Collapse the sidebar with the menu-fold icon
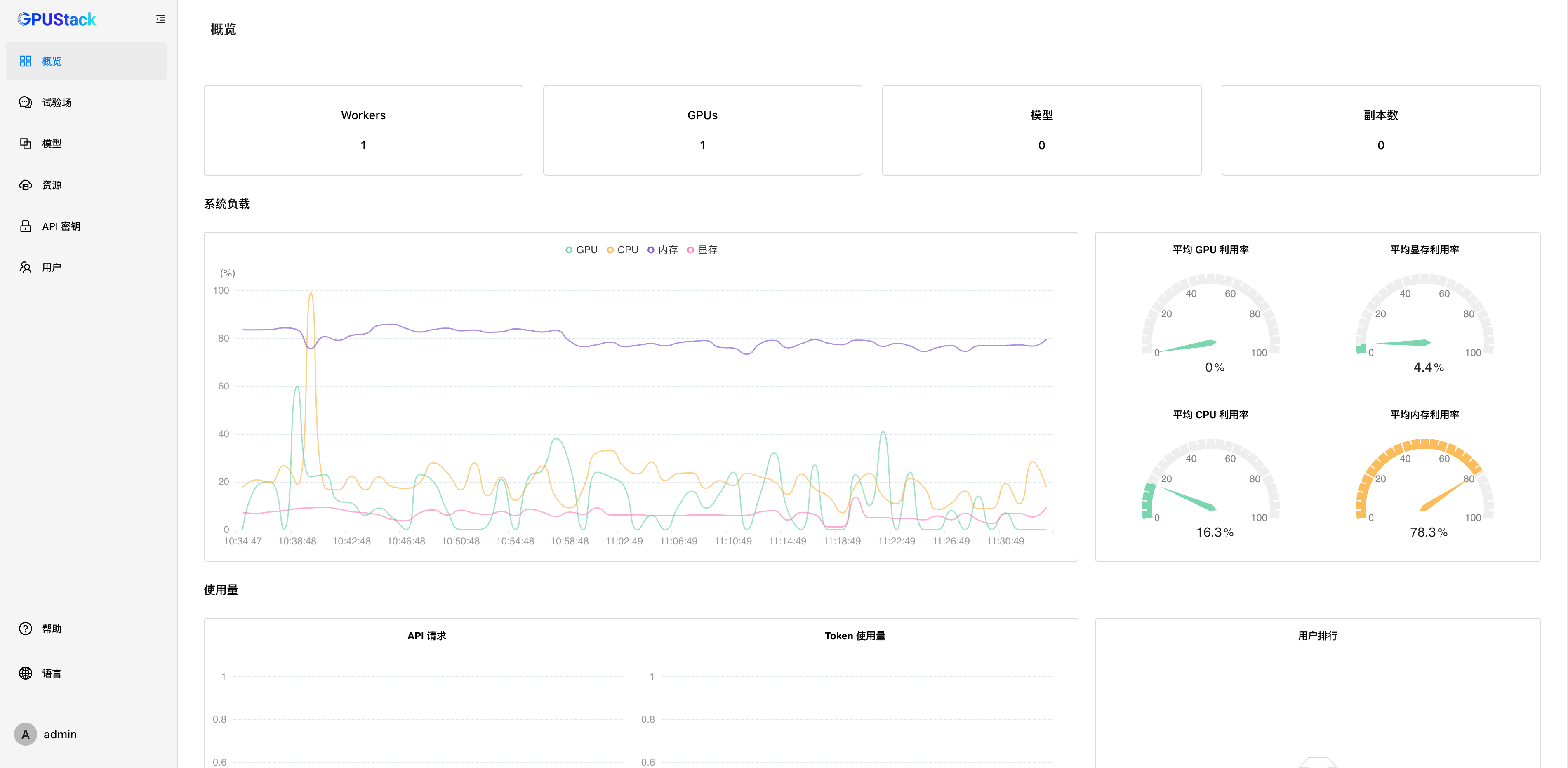 click(161, 19)
